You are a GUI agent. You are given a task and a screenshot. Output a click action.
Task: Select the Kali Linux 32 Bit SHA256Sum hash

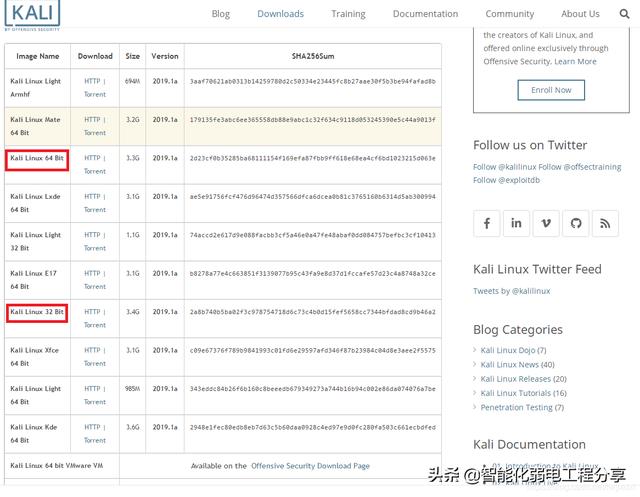(x=313, y=312)
